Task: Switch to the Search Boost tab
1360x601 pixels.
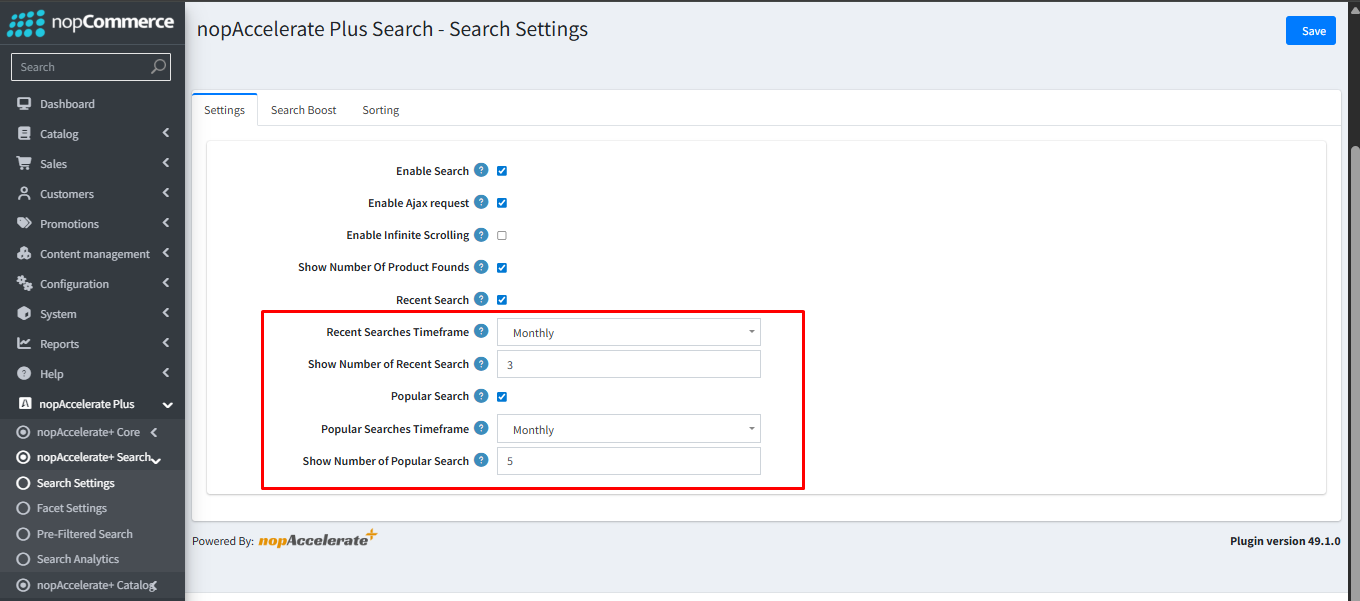Action: tap(303, 109)
